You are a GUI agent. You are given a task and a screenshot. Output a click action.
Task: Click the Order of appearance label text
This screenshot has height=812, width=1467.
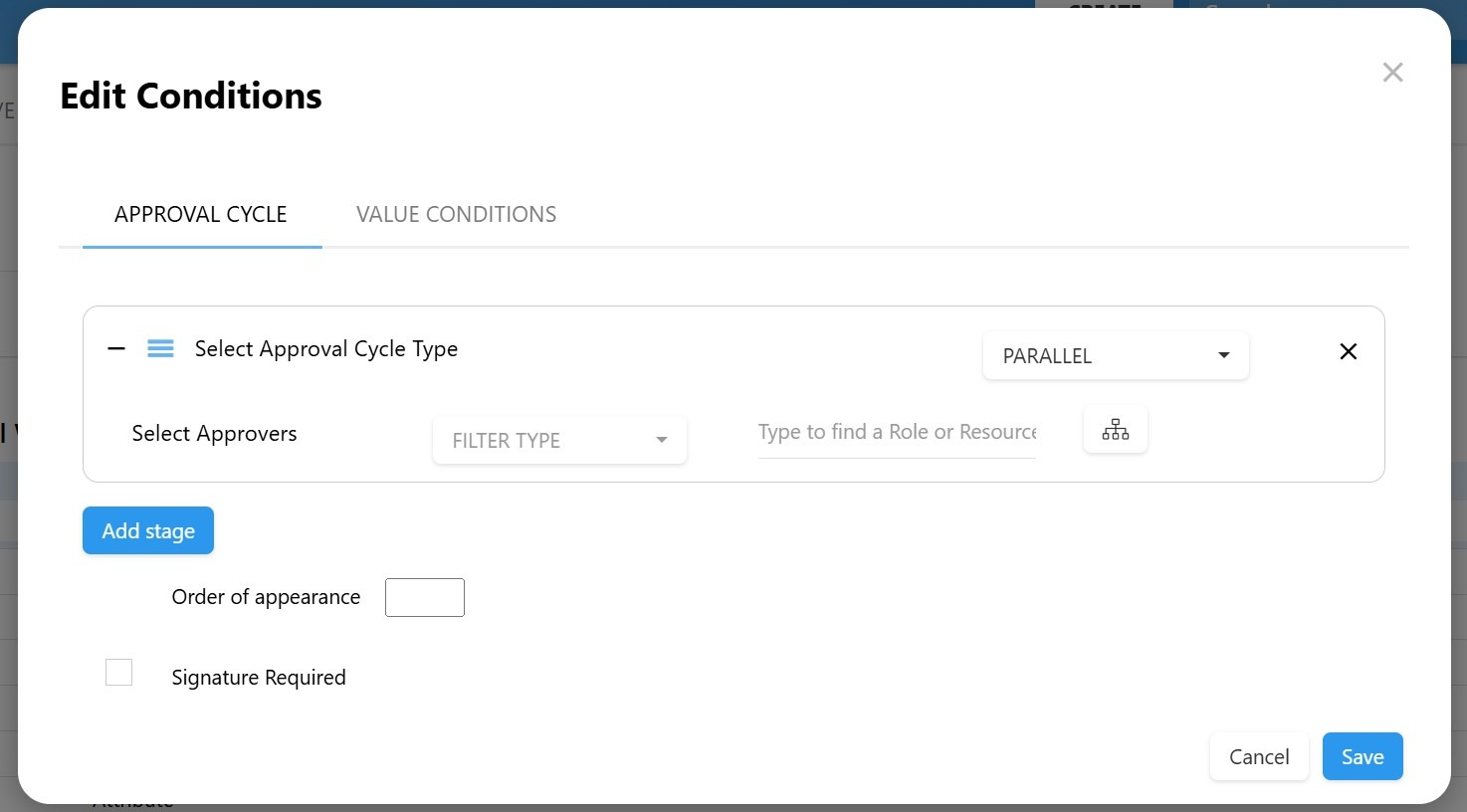tap(266, 597)
